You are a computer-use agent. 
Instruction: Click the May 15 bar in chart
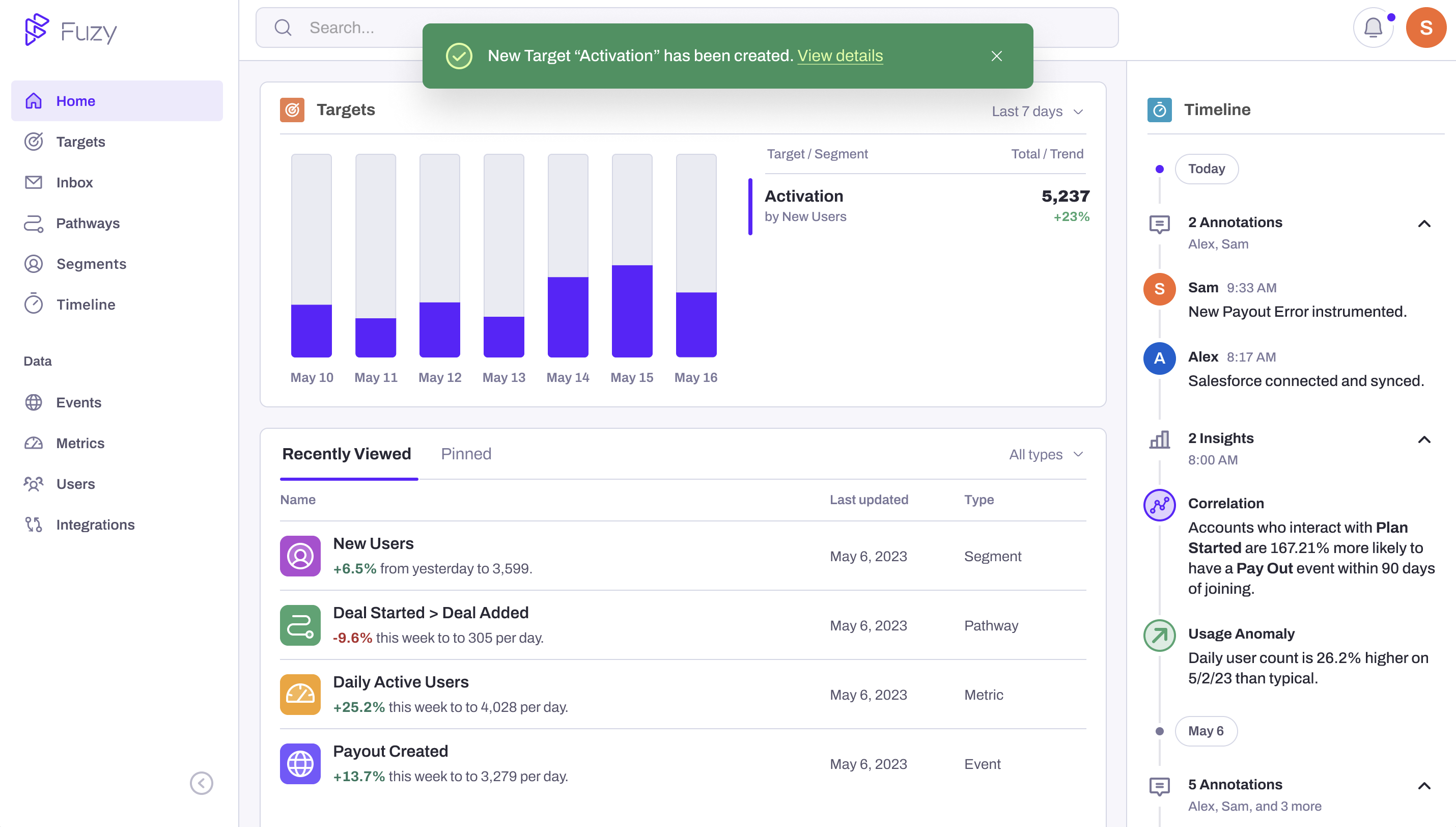[631, 311]
